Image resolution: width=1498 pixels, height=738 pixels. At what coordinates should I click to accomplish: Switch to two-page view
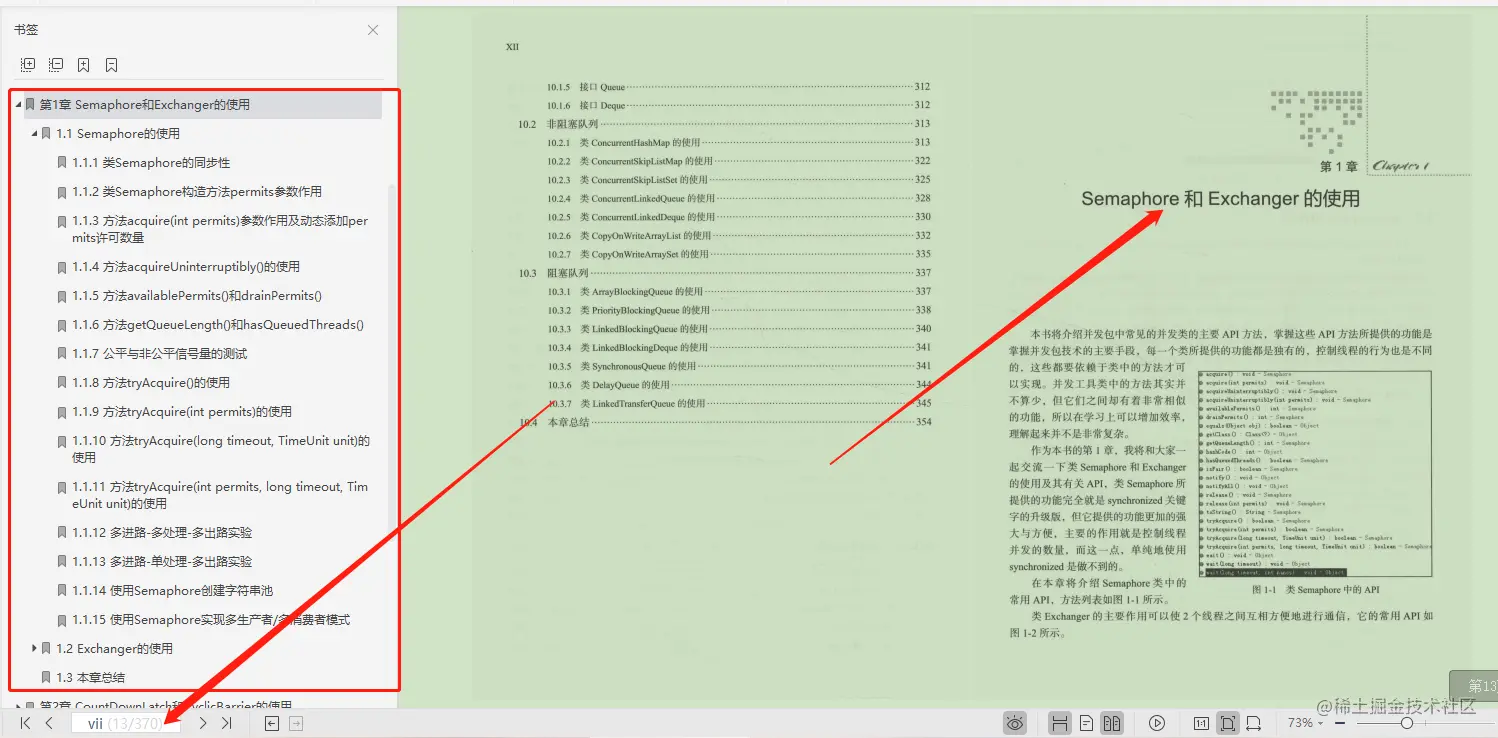click(1111, 723)
